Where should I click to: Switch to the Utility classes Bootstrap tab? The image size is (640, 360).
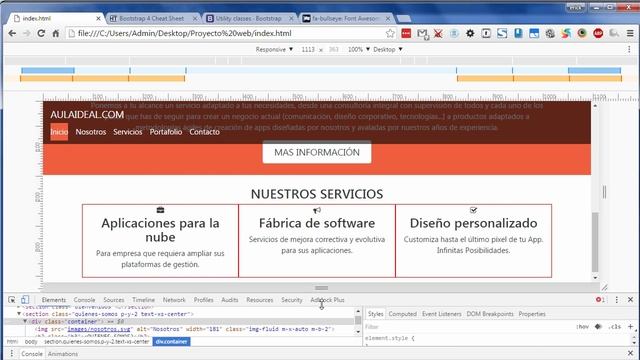coord(249,18)
